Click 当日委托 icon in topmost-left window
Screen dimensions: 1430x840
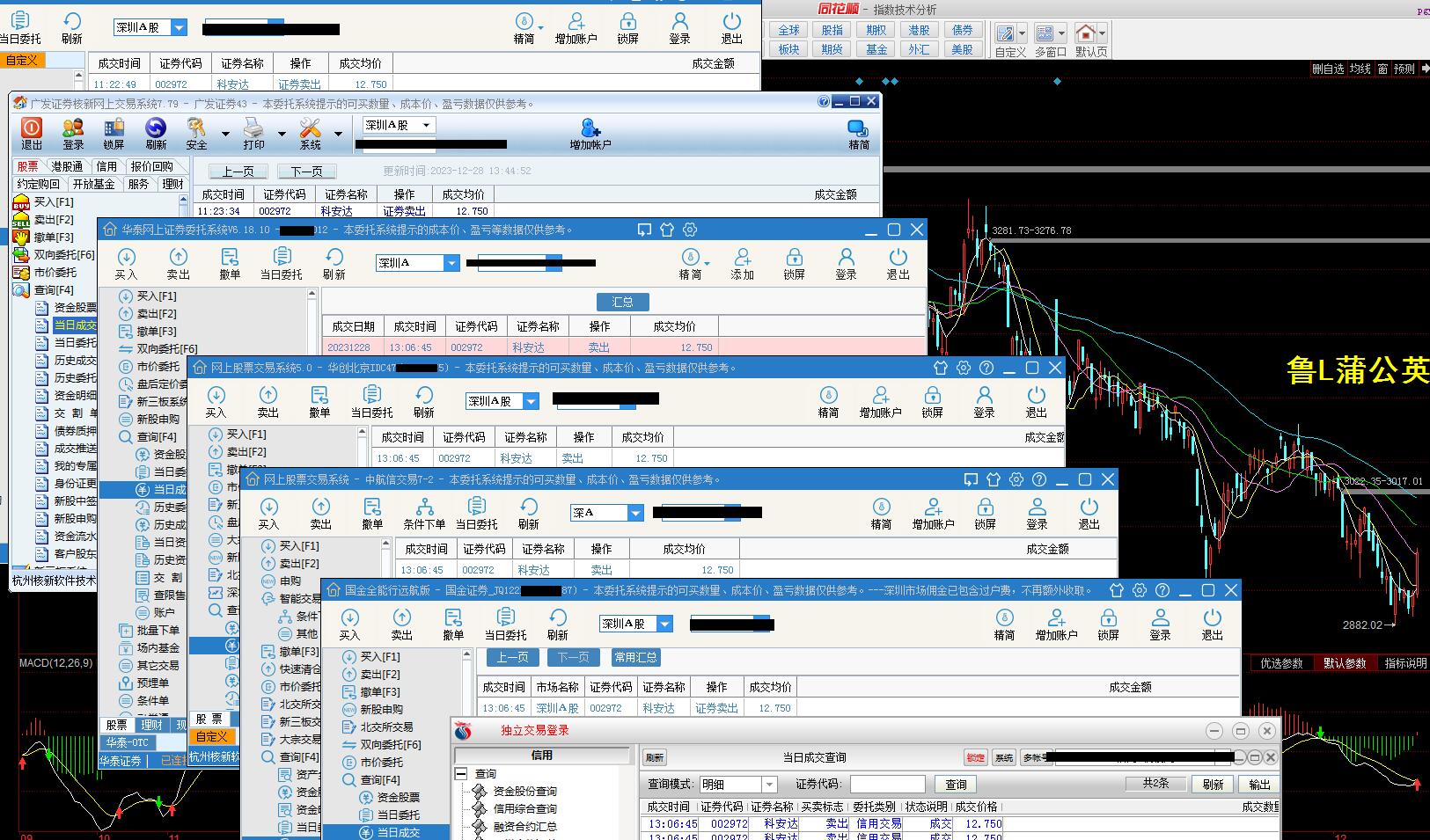[x=19, y=21]
